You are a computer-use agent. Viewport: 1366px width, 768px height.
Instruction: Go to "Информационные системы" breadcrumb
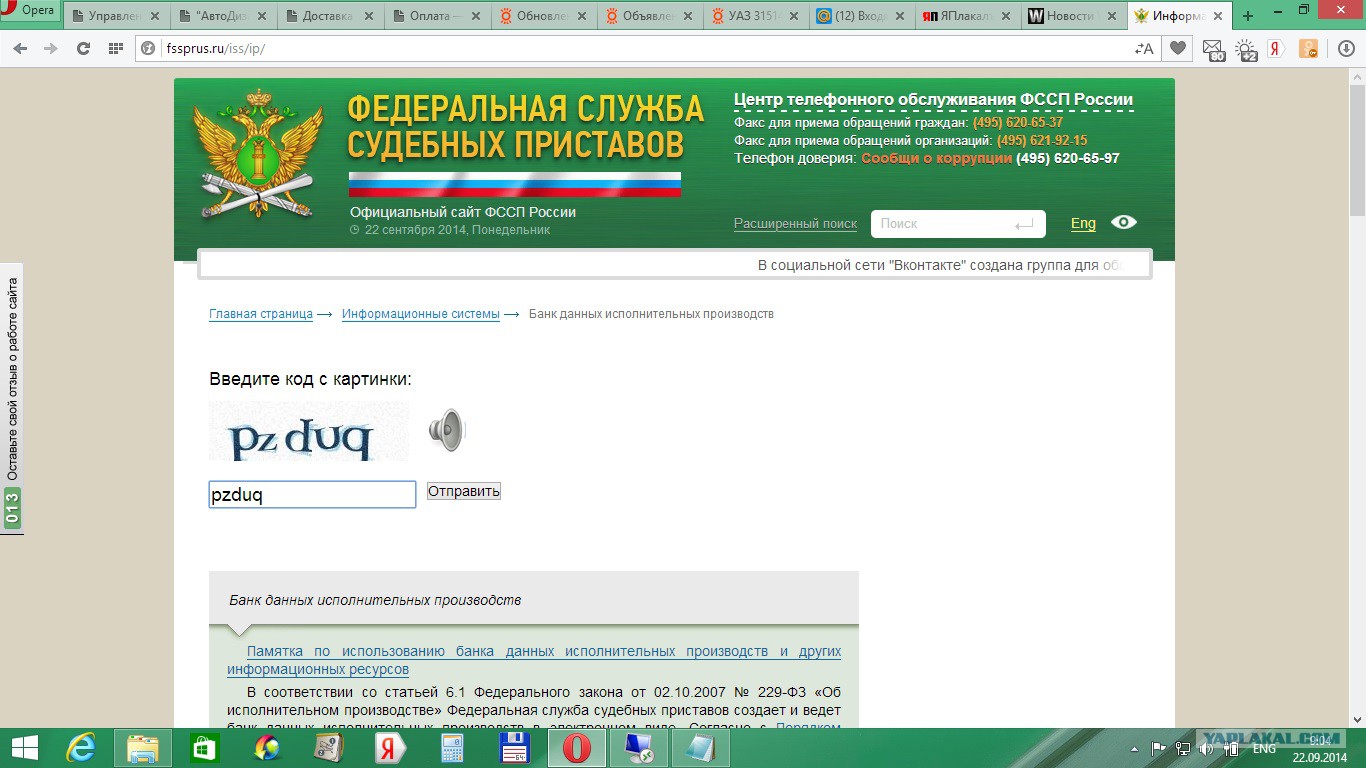coord(421,314)
